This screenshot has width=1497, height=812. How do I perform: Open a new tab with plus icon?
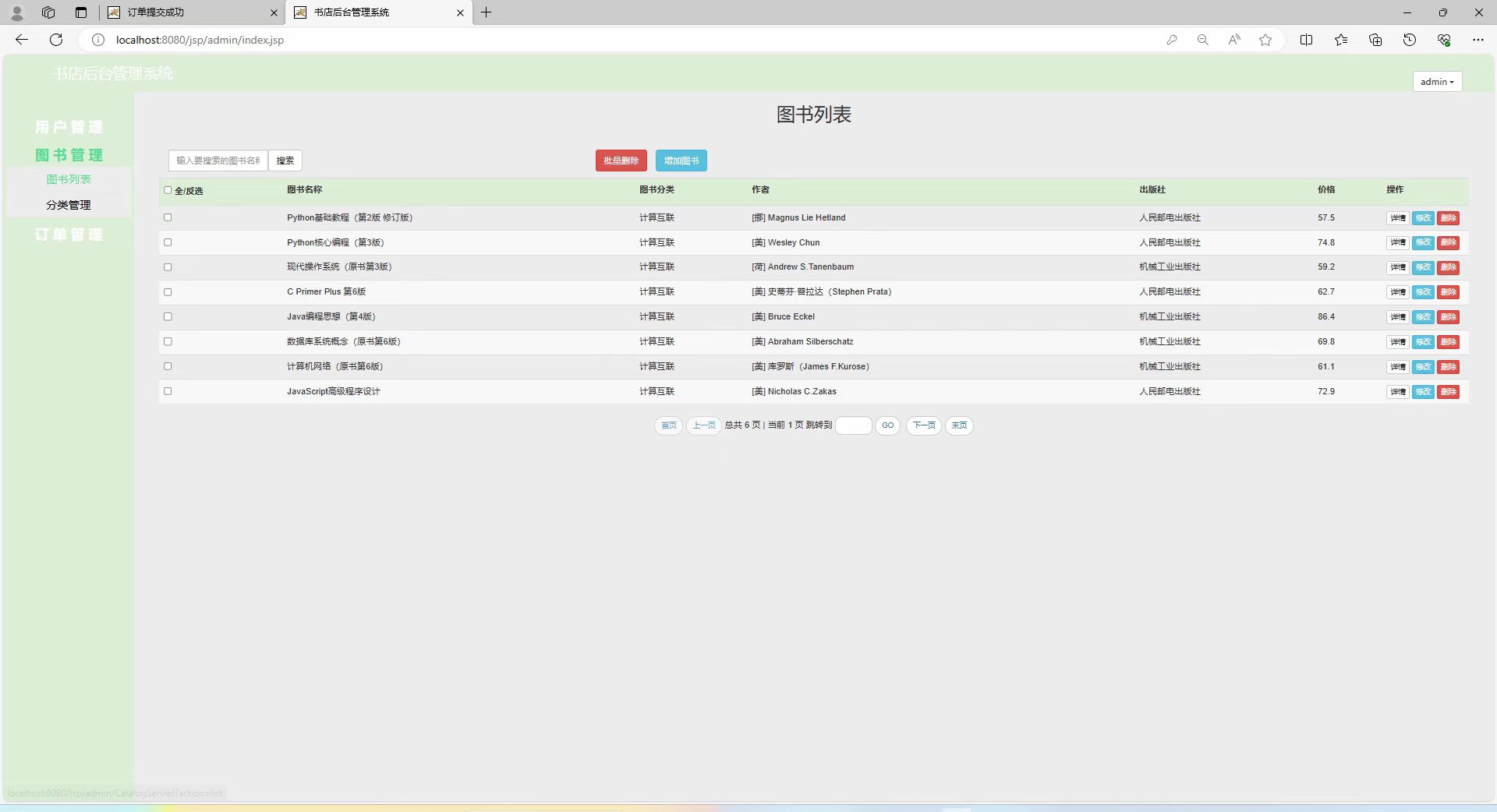pos(486,12)
